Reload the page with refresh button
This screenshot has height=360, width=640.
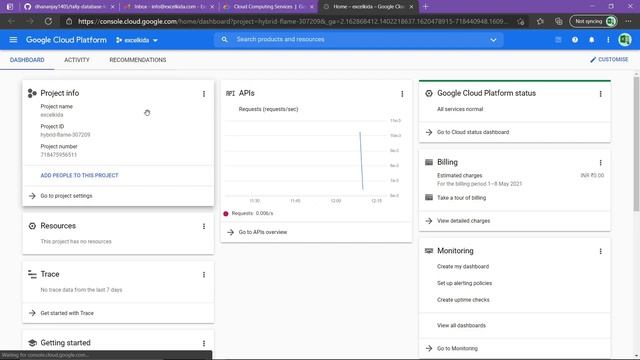(48, 21)
